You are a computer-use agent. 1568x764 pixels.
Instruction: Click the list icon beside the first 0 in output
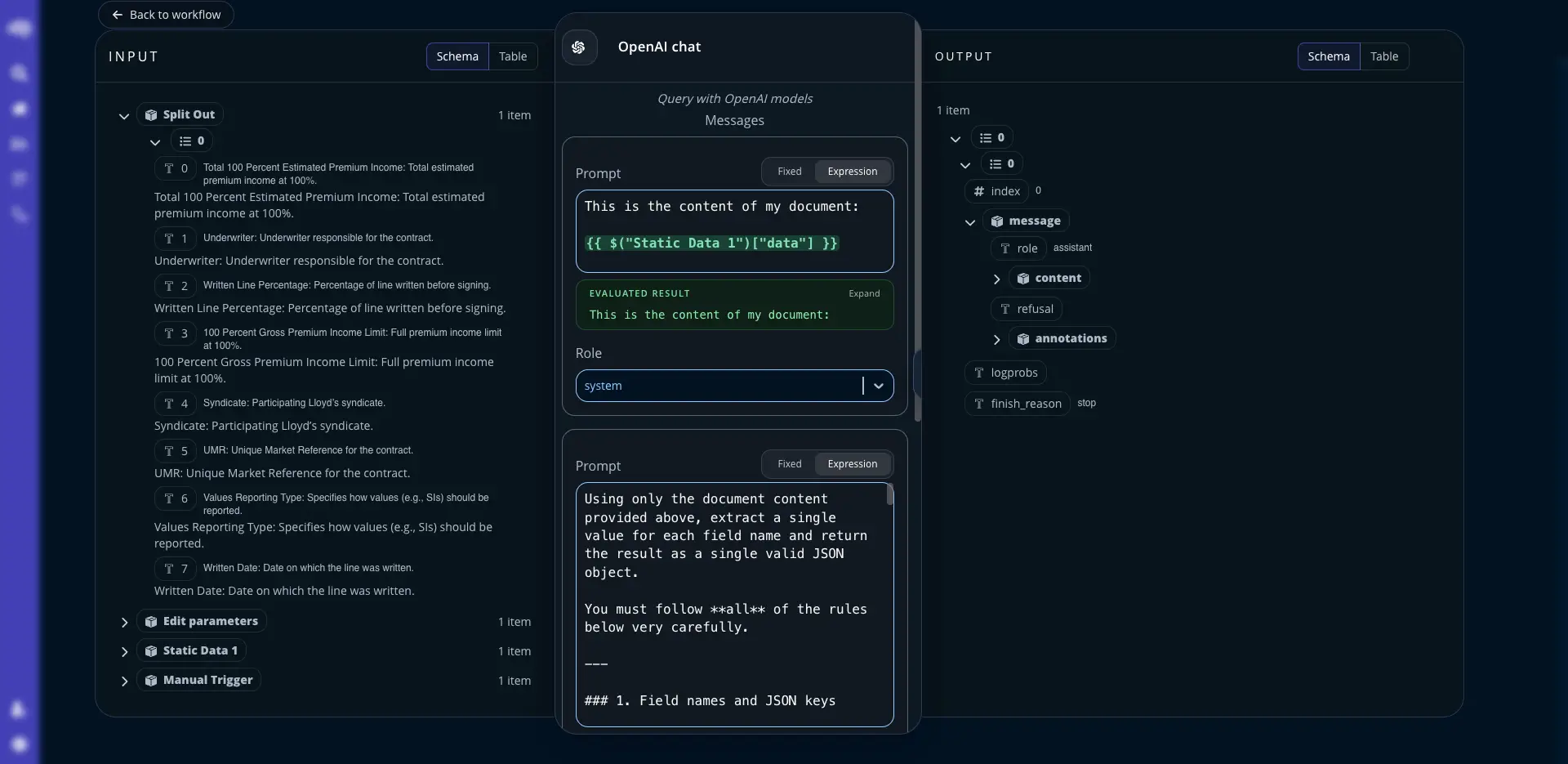coord(983,136)
